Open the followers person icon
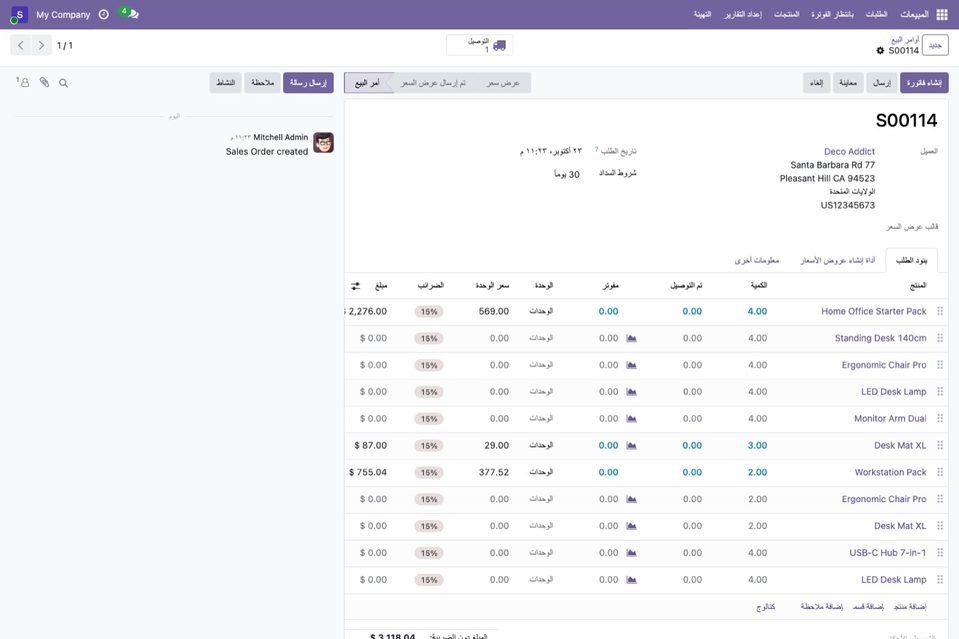959x639 pixels. pyautogui.click(x=23, y=82)
